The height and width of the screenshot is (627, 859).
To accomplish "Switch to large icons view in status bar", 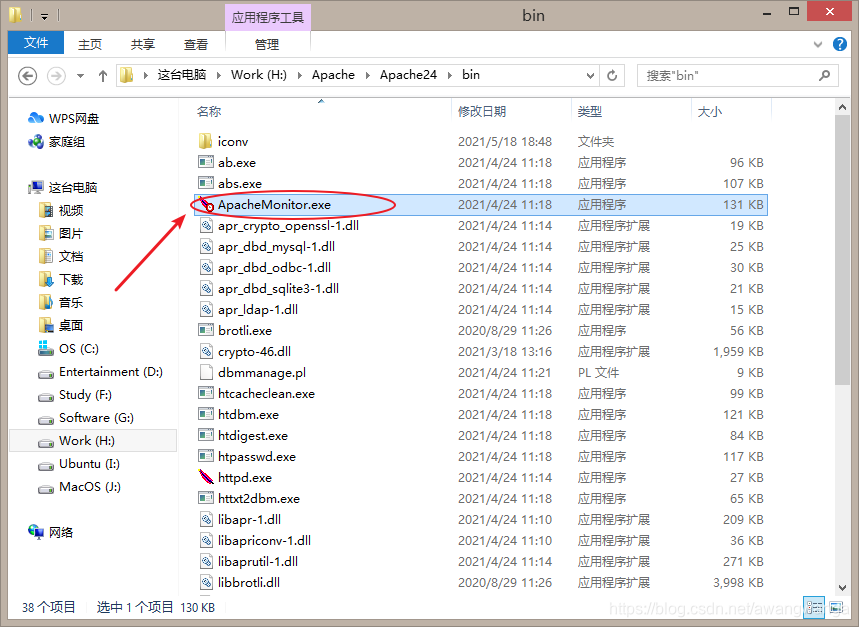I will (x=836, y=607).
